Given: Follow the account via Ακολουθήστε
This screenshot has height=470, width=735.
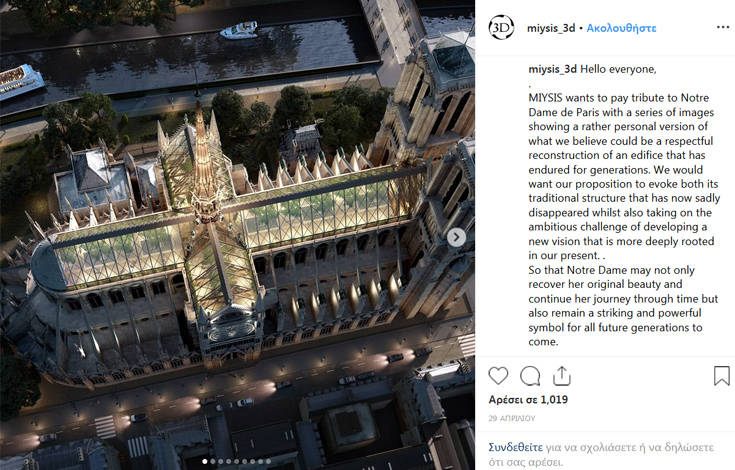Looking at the screenshot, I should [621, 28].
